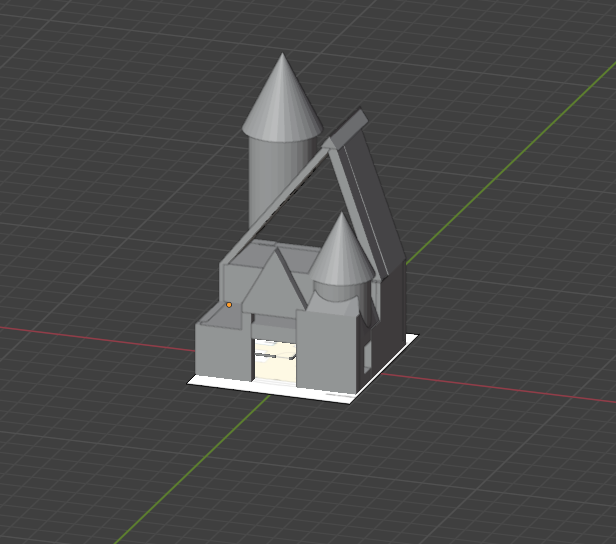Image resolution: width=616 pixels, height=544 pixels.
Task: Select the orange origin dot on the model
Action: (x=229, y=305)
